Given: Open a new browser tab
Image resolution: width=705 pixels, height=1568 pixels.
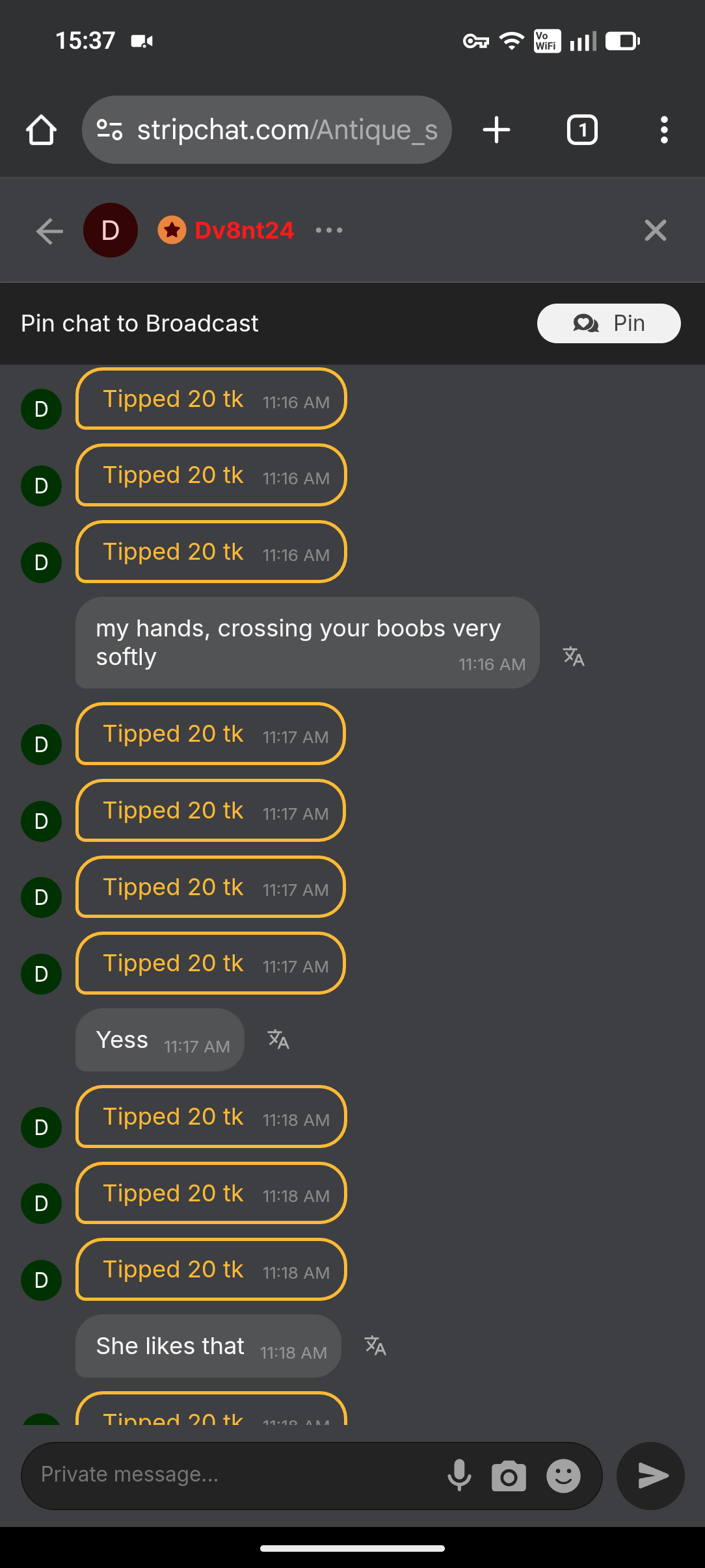Looking at the screenshot, I should coord(496,130).
